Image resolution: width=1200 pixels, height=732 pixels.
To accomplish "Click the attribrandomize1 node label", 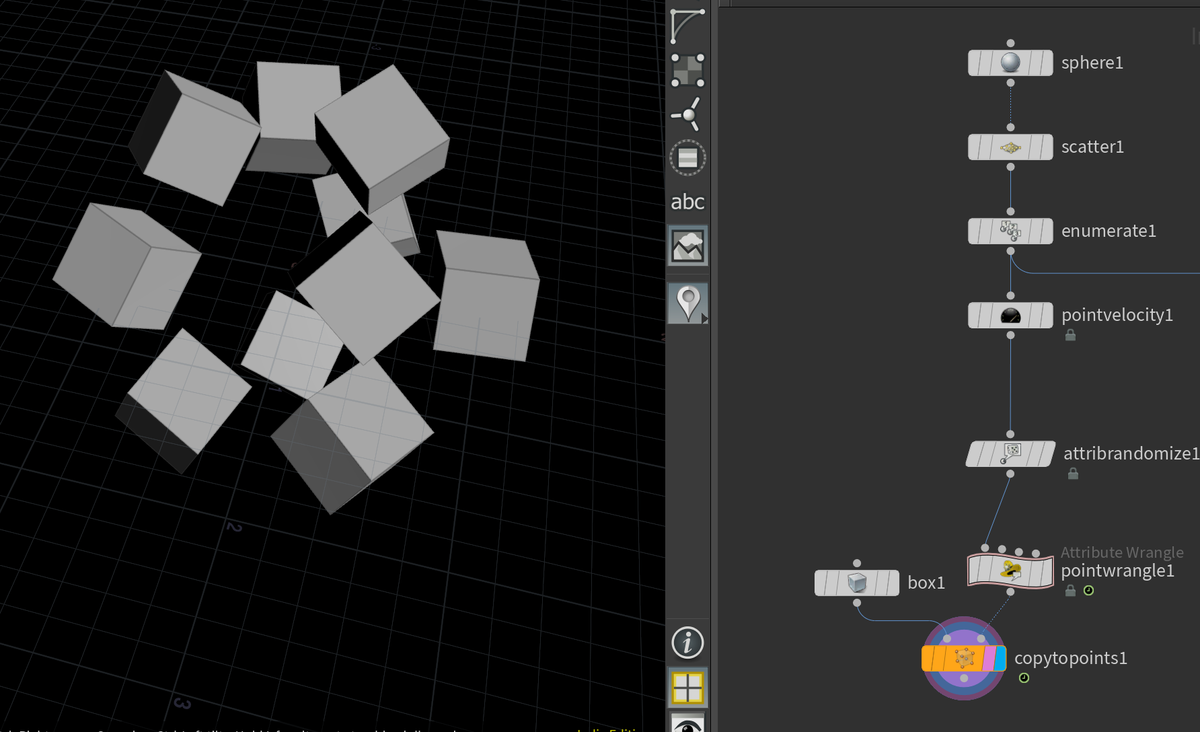I will coord(1131,453).
